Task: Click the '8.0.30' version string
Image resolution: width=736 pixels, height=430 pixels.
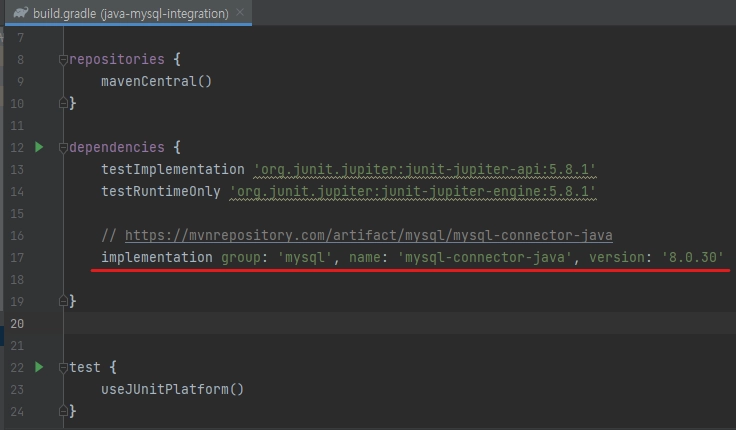Action: tap(692, 257)
